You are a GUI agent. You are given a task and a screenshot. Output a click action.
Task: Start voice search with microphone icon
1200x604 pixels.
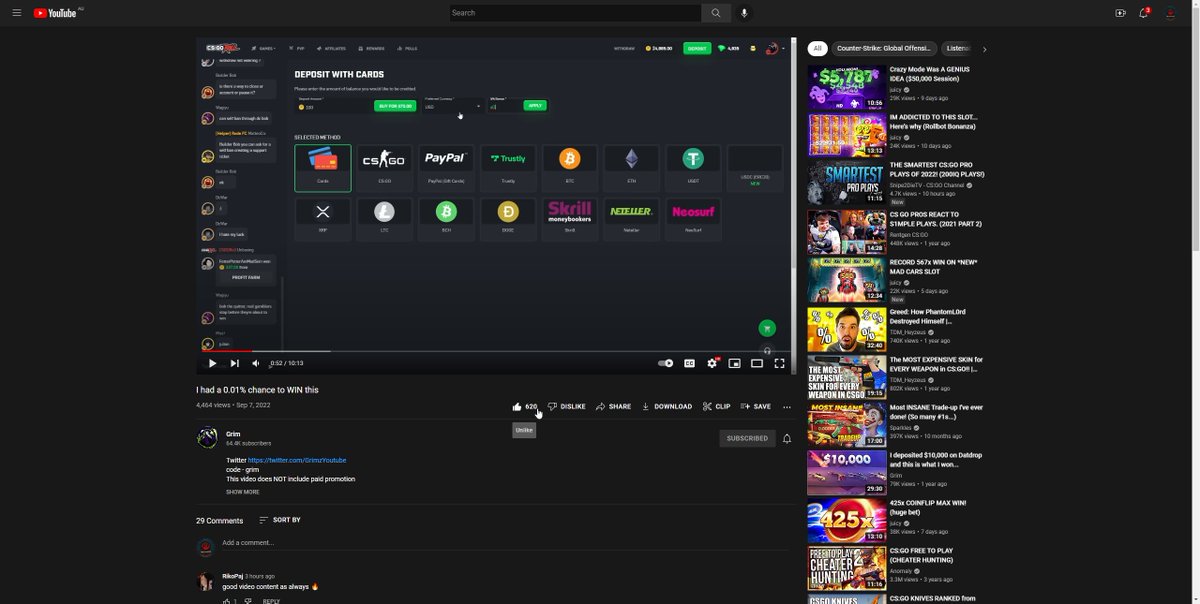(744, 13)
